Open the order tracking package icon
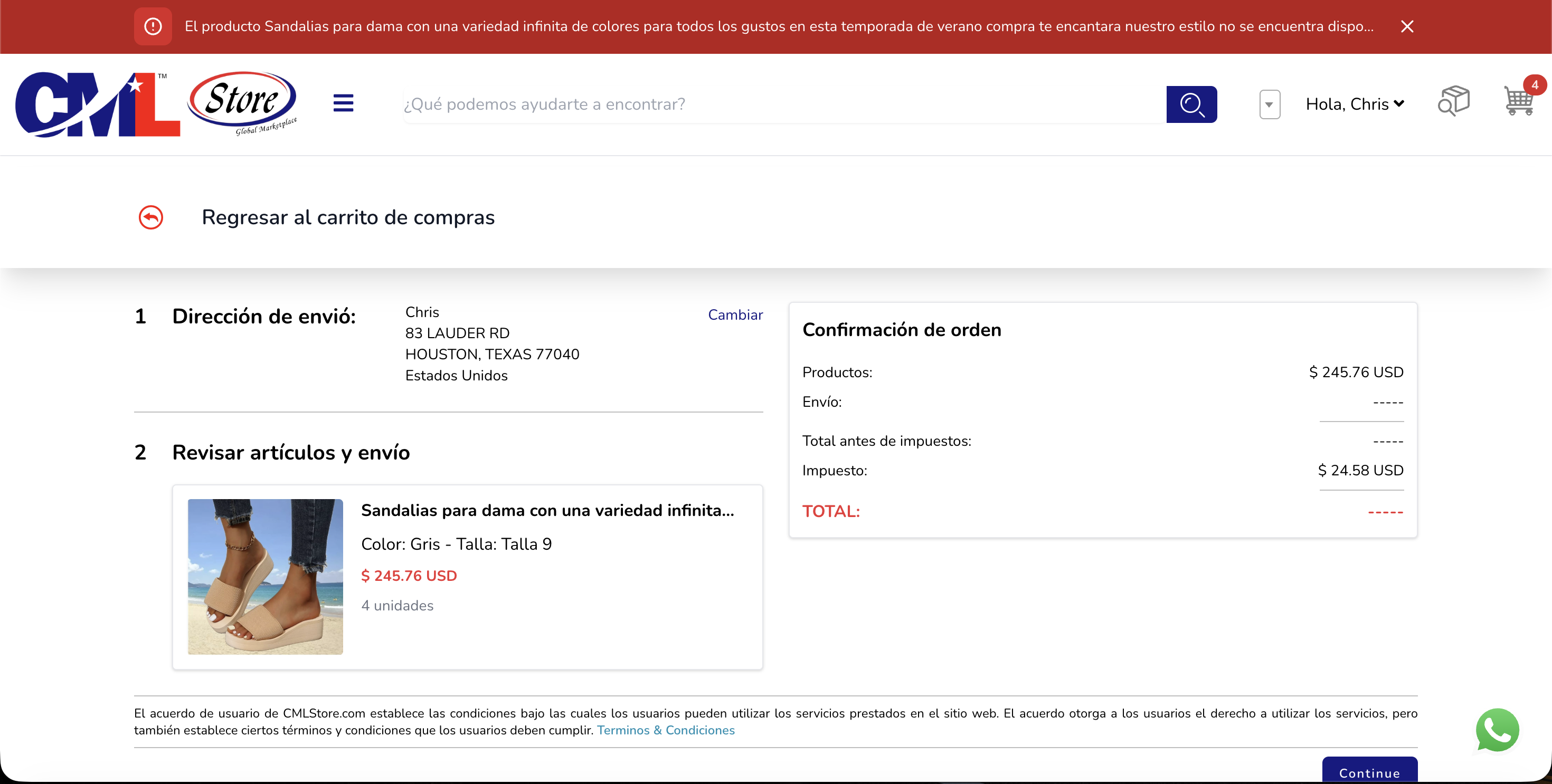The image size is (1552, 784). coord(1453,101)
